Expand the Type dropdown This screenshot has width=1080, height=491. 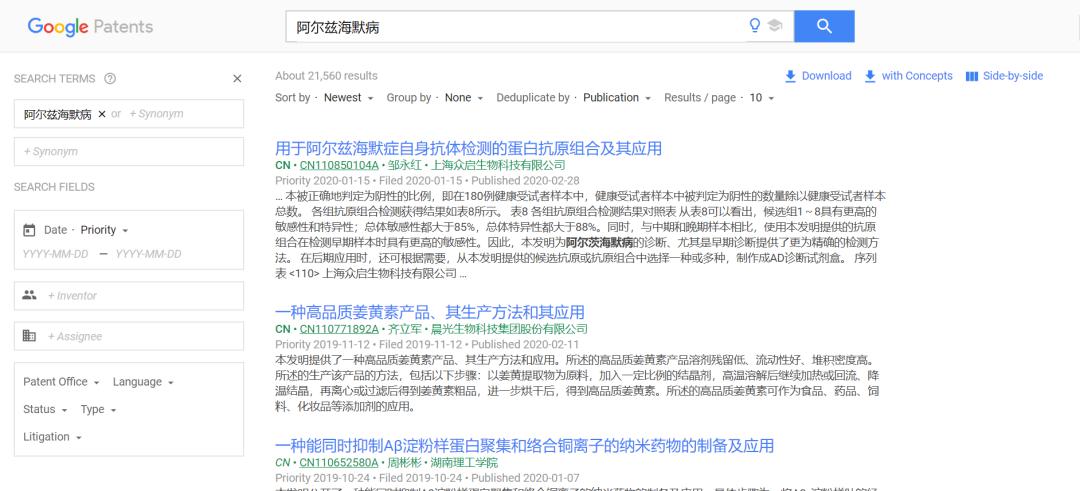(x=98, y=409)
